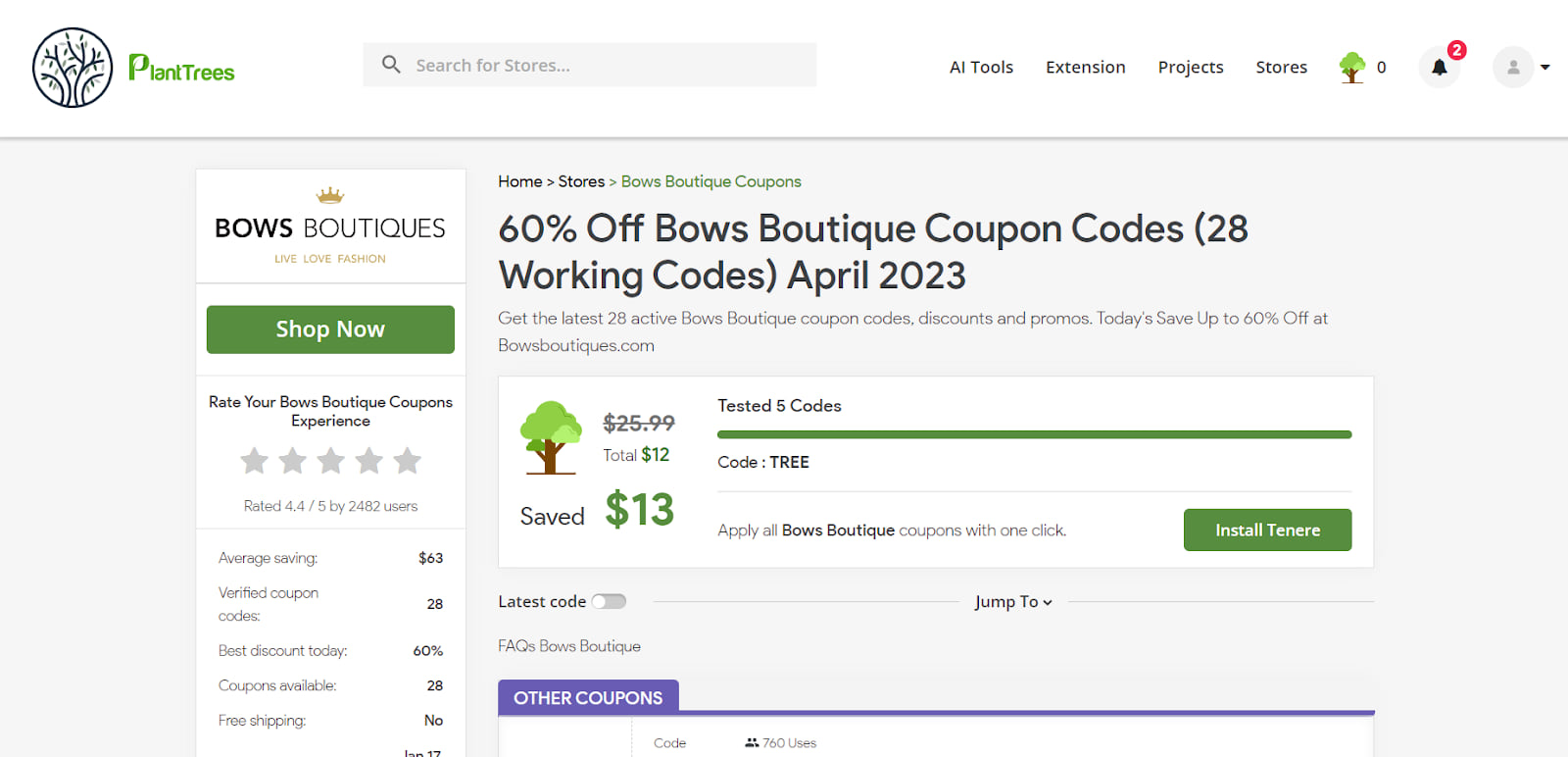Go to Home breadcrumb link
The height and width of the screenshot is (757, 1568).
(x=519, y=181)
